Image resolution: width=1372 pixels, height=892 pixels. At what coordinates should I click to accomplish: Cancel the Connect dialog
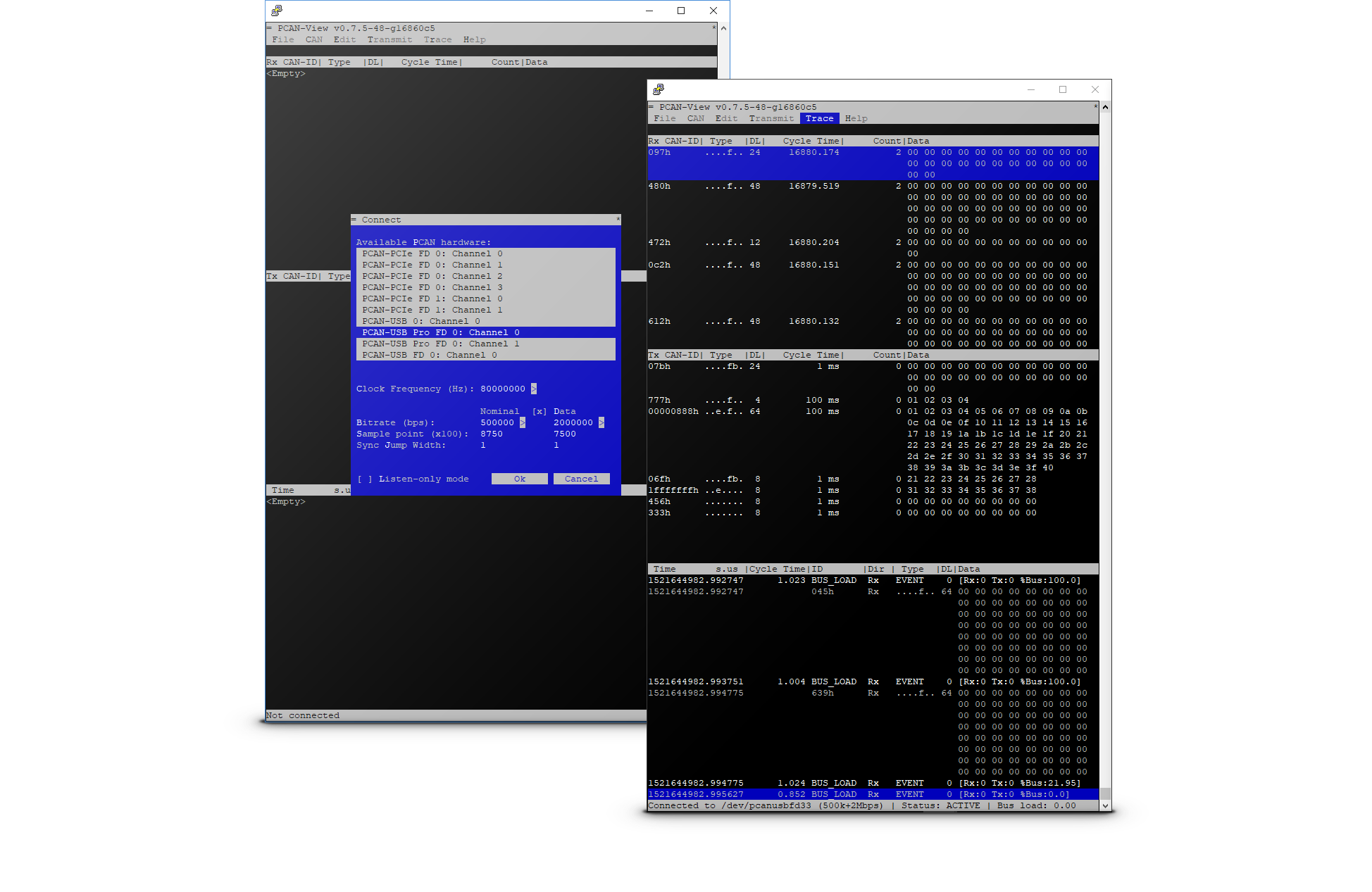[x=582, y=479]
